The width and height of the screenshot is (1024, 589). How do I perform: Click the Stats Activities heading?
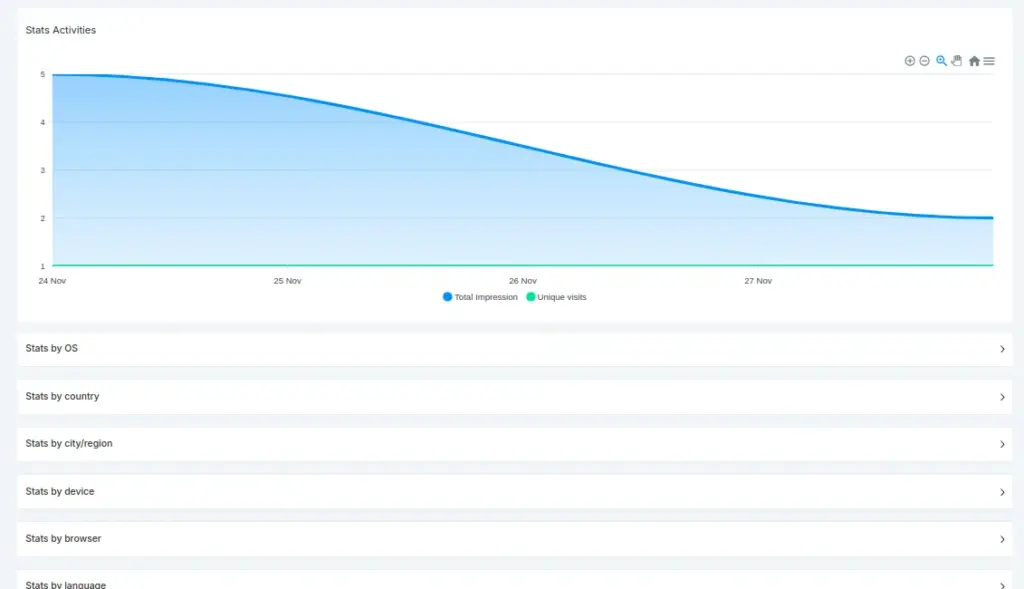(x=60, y=30)
